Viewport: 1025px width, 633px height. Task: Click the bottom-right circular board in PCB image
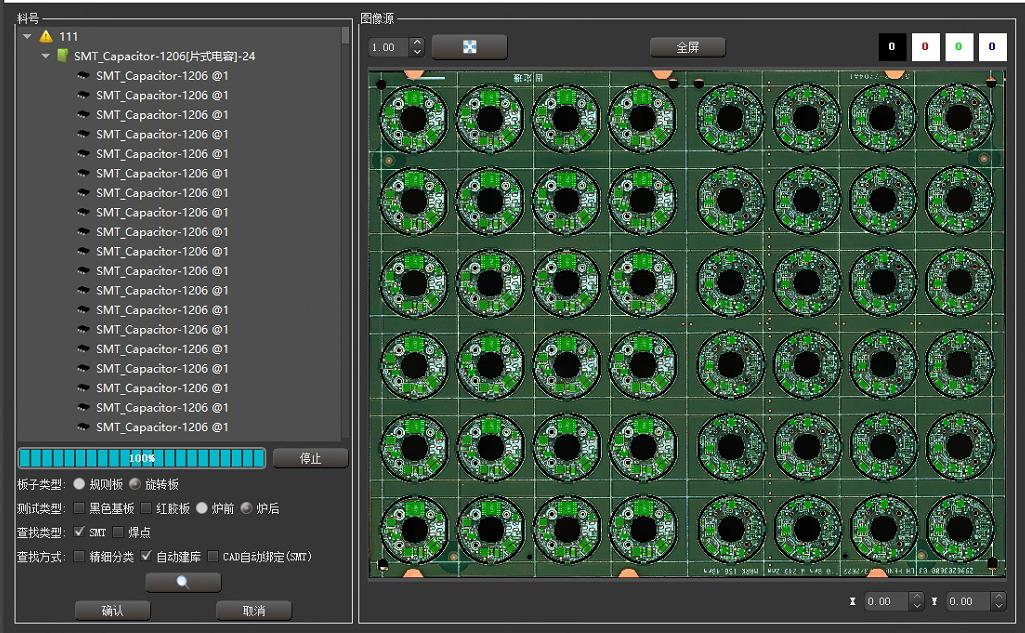(959, 528)
